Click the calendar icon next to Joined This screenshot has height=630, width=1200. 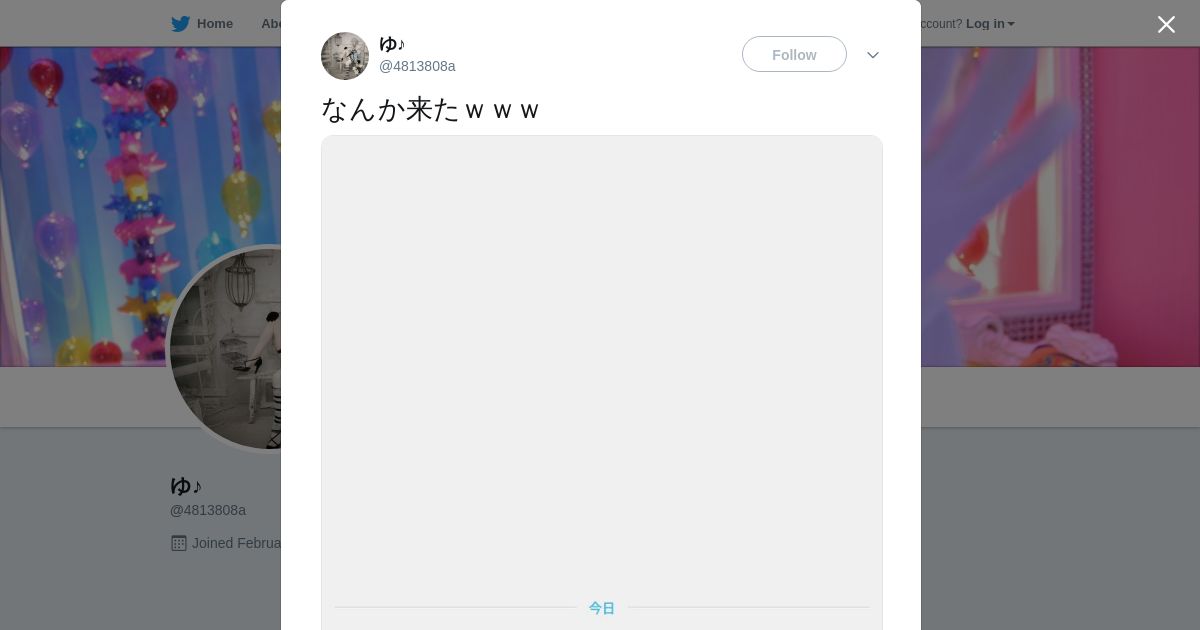click(179, 543)
